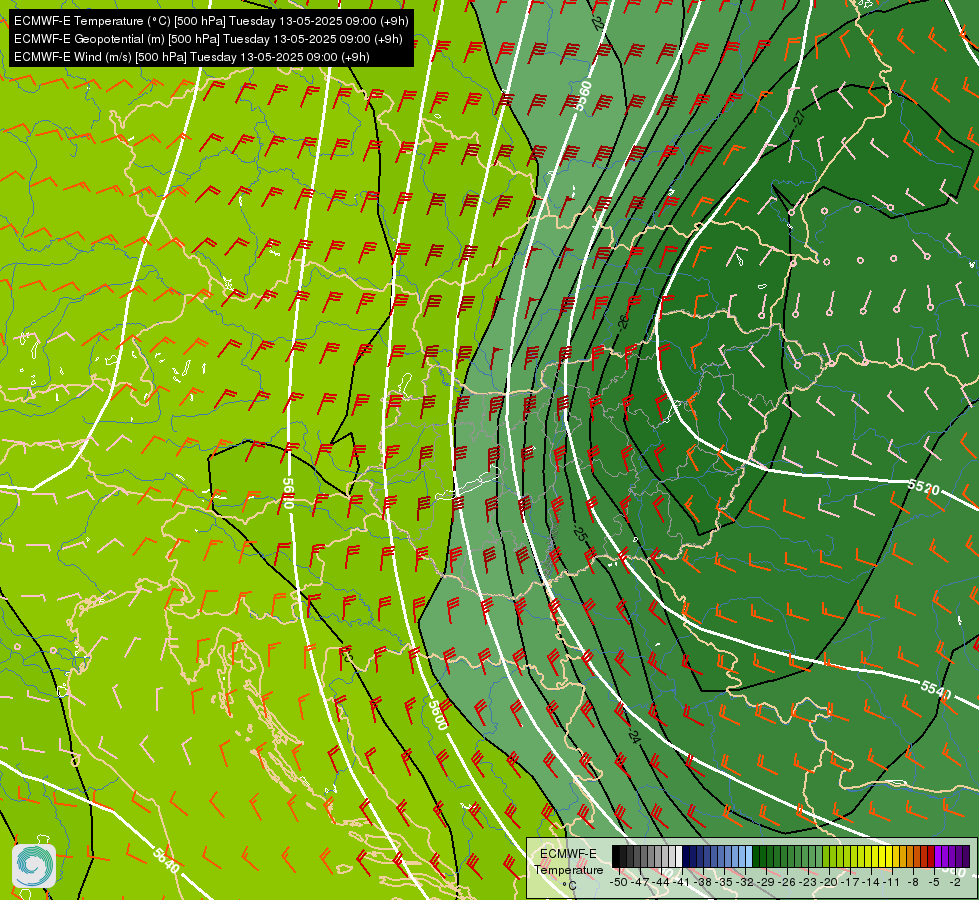Click the -47 tick label in legend
Screen dimensions: 979x900
click(x=640, y=882)
